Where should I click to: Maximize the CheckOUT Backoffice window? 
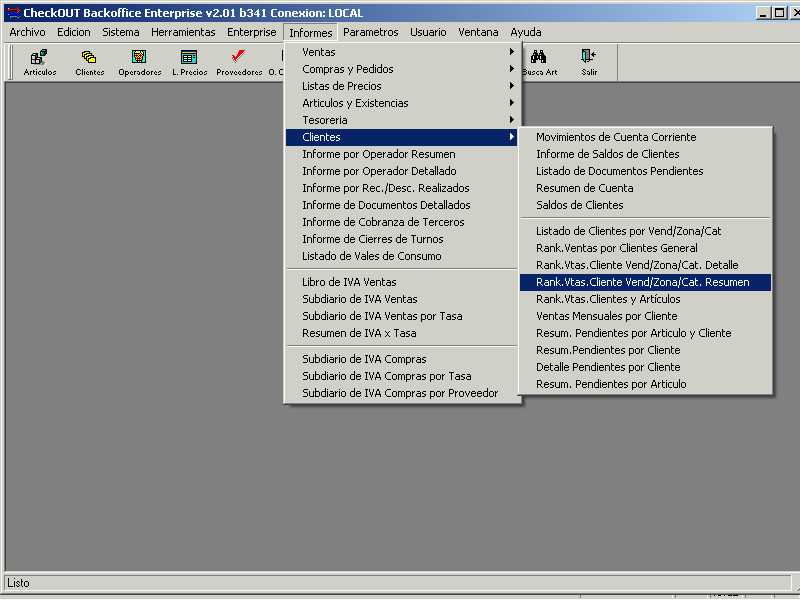[x=779, y=13]
